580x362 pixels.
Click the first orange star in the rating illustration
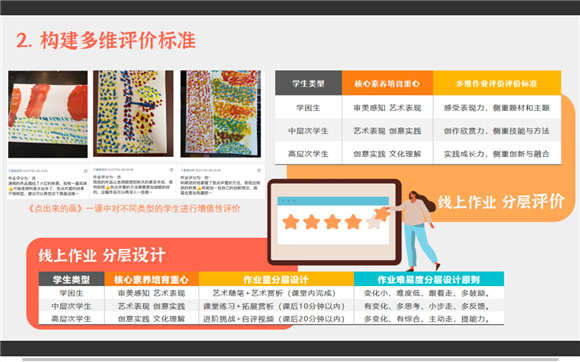coord(291,222)
